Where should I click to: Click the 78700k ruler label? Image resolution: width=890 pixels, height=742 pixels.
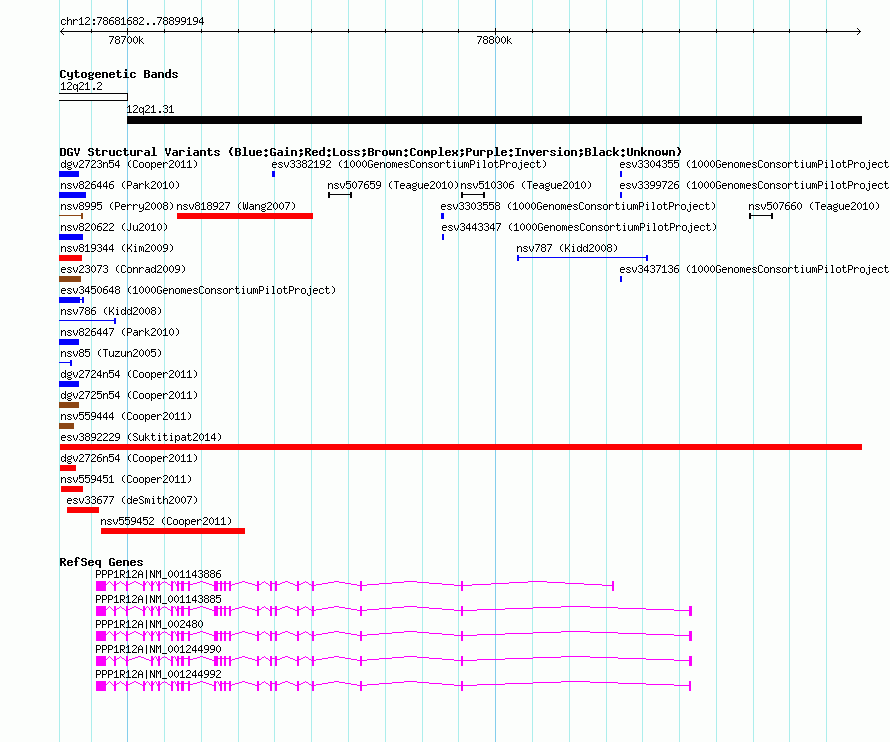click(126, 40)
